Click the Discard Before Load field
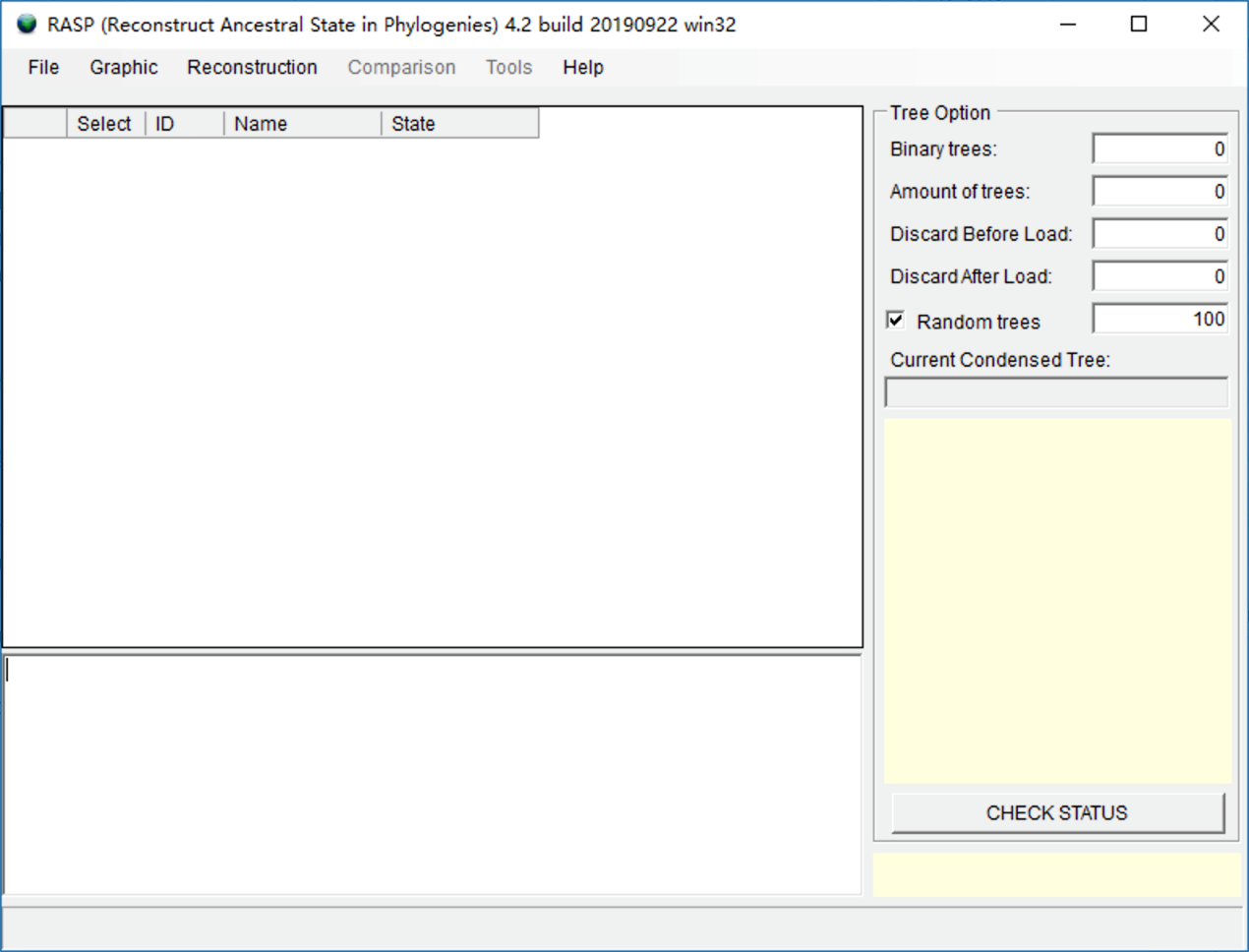The image size is (1249, 952). pos(1160,233)
